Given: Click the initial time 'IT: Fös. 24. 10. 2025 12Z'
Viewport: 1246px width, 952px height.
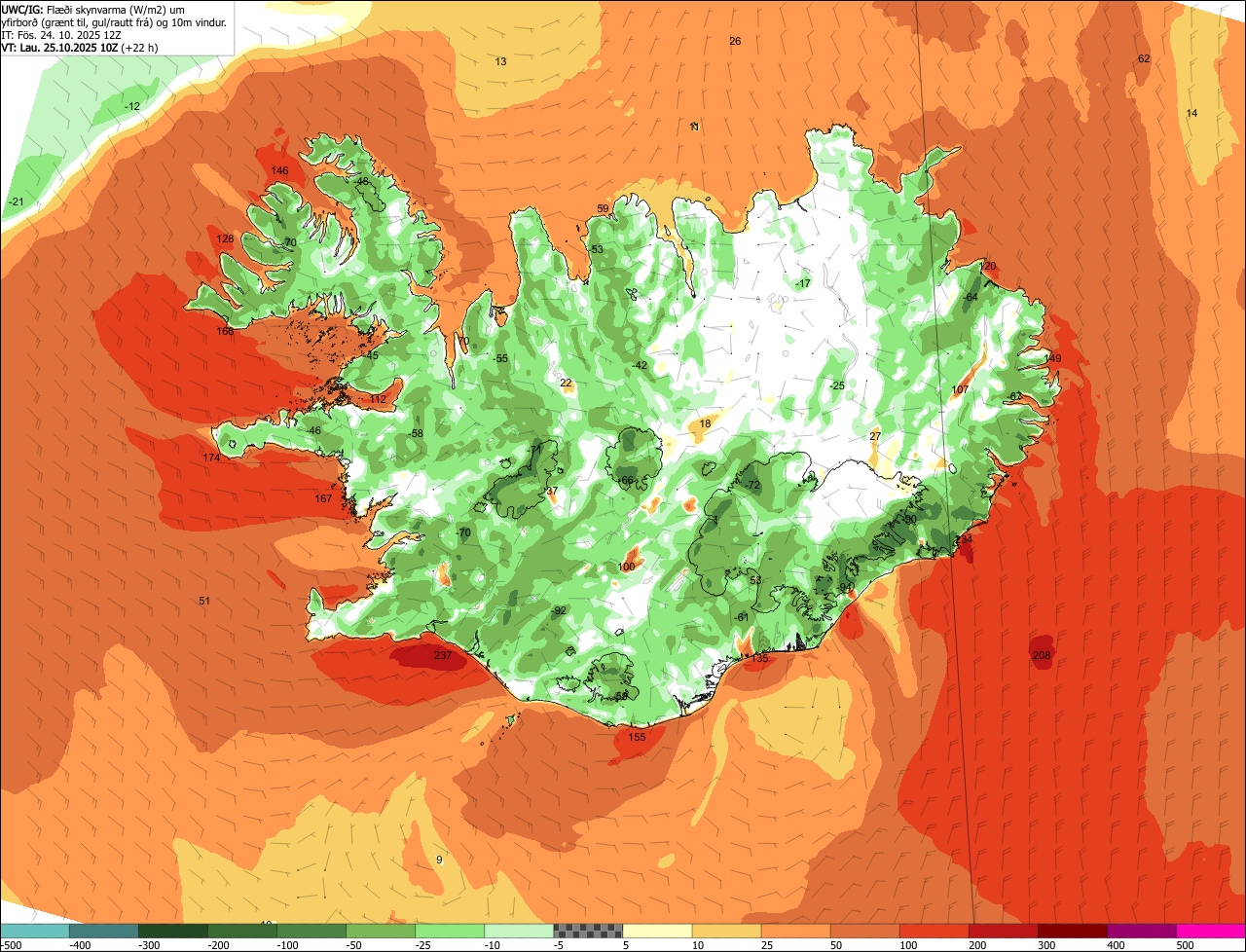Looking at the screenshot, I should (x=61, y=34).
